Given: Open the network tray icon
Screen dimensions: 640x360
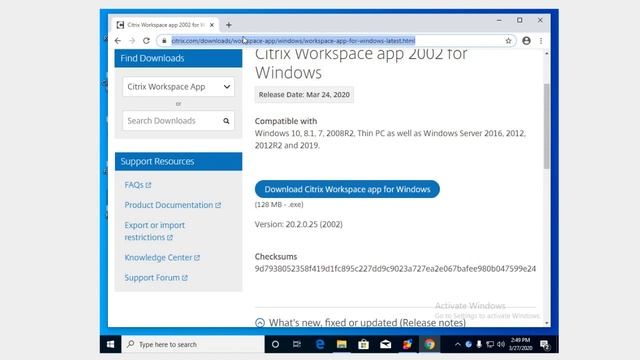Looking at the screenshot, I should (490, 344).
